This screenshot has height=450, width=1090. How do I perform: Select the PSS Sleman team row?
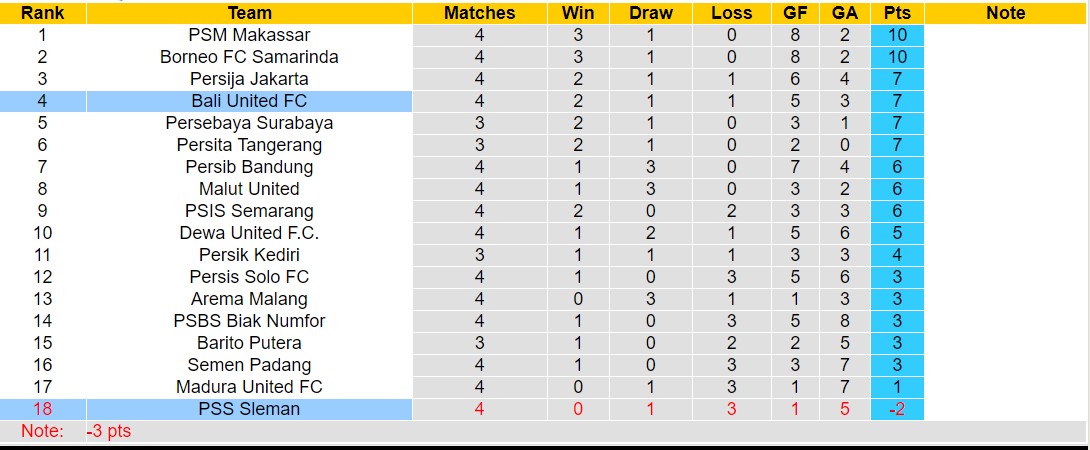click(x=249, y=409)
